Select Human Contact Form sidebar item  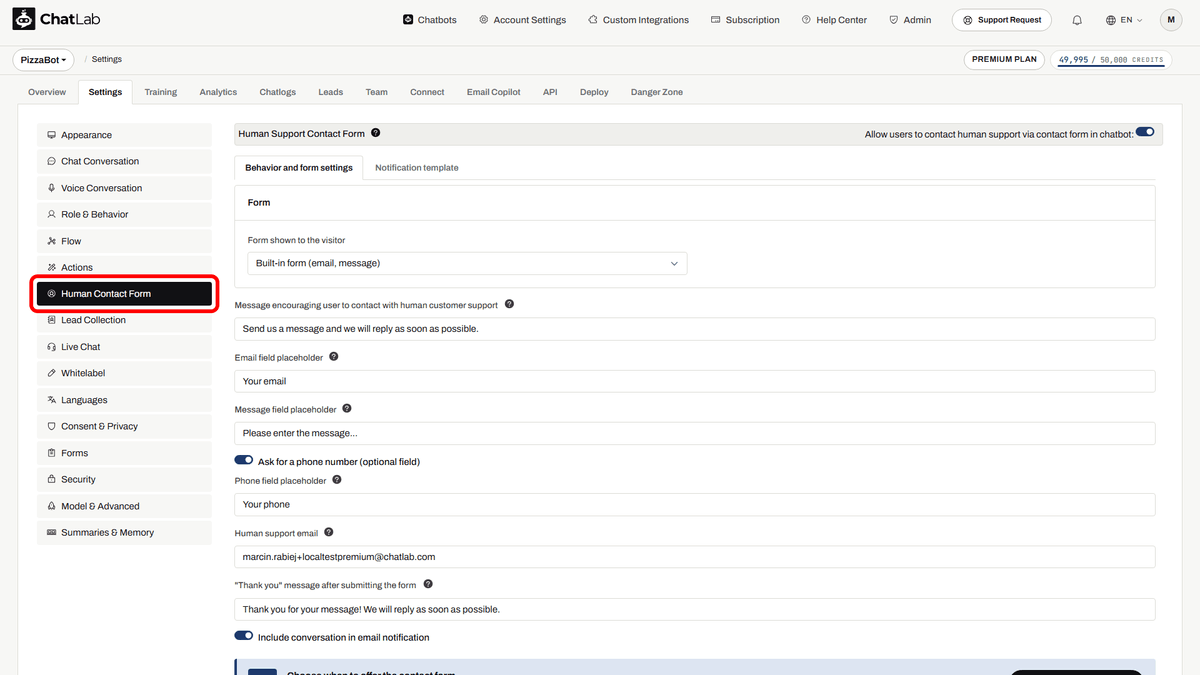point(124,294)
